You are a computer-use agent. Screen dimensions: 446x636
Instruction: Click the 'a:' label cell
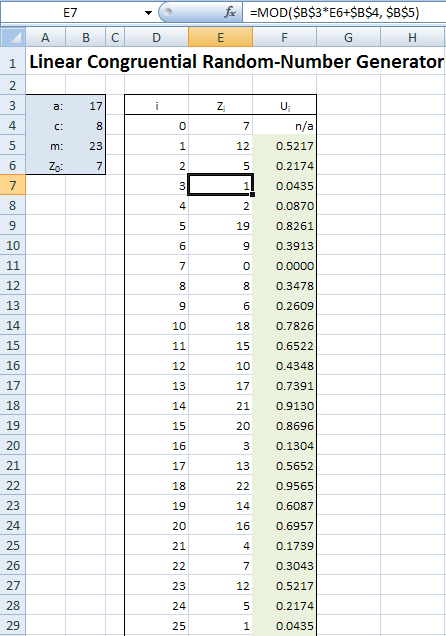[45, 105]
